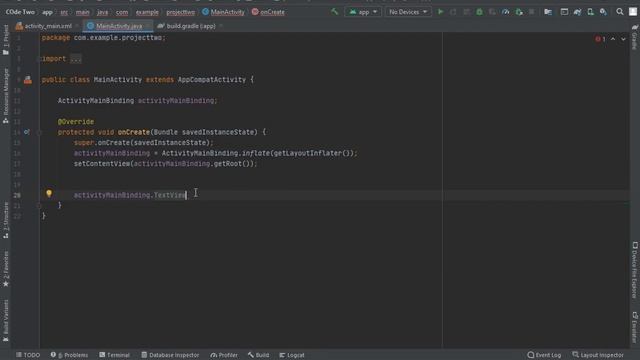The image size is (640, 360).
Task: Open the Structure sidebar tab
Action: pyautogui.click(x=5, y=220)
